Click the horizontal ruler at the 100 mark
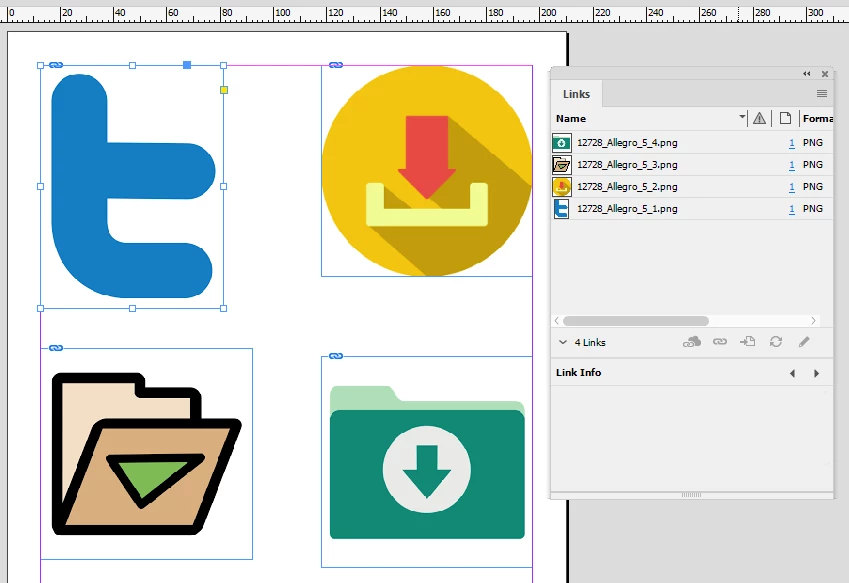The height and width of the screenshot is (583, 849). click(x=274, y=13)
